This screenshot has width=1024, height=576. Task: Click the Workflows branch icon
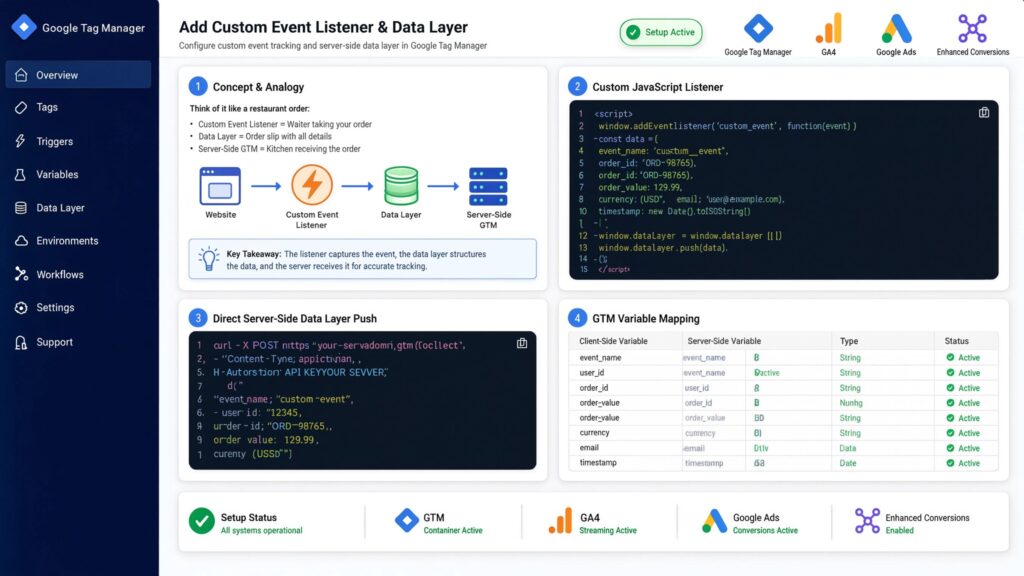(21, 274)
